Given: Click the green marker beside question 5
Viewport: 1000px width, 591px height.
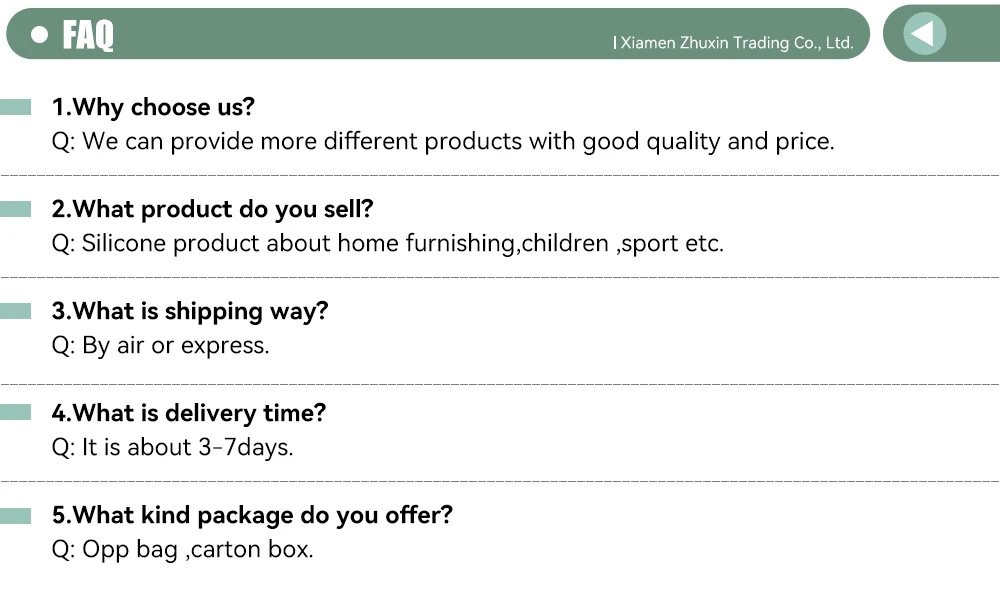Looking at the screenshot, I should pyautogui.click(x=16, y=515).
